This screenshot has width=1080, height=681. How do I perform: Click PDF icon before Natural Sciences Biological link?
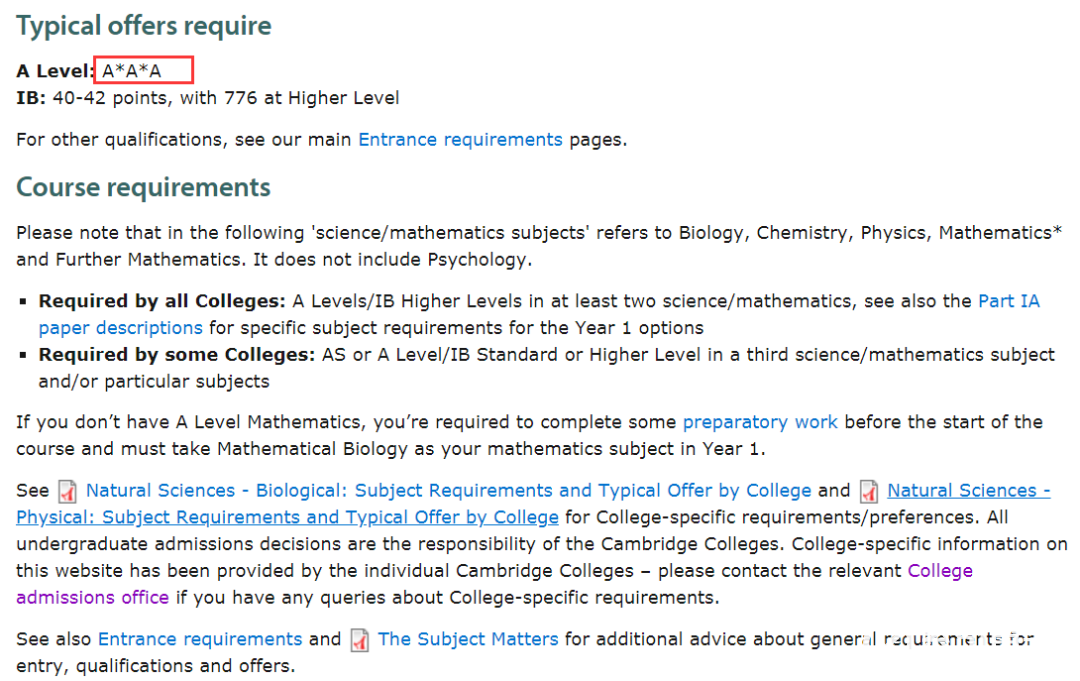point(67,492)
